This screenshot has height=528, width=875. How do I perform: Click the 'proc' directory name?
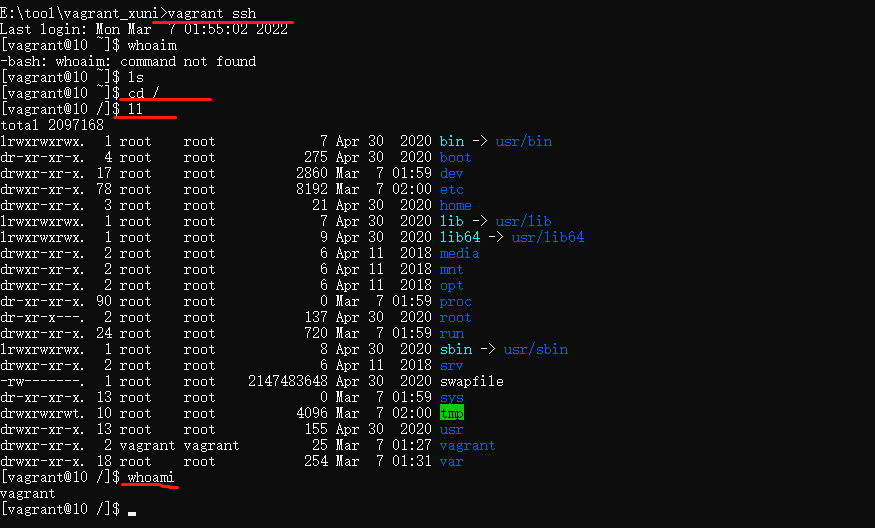pyautogui.click(x=455, y=301)
